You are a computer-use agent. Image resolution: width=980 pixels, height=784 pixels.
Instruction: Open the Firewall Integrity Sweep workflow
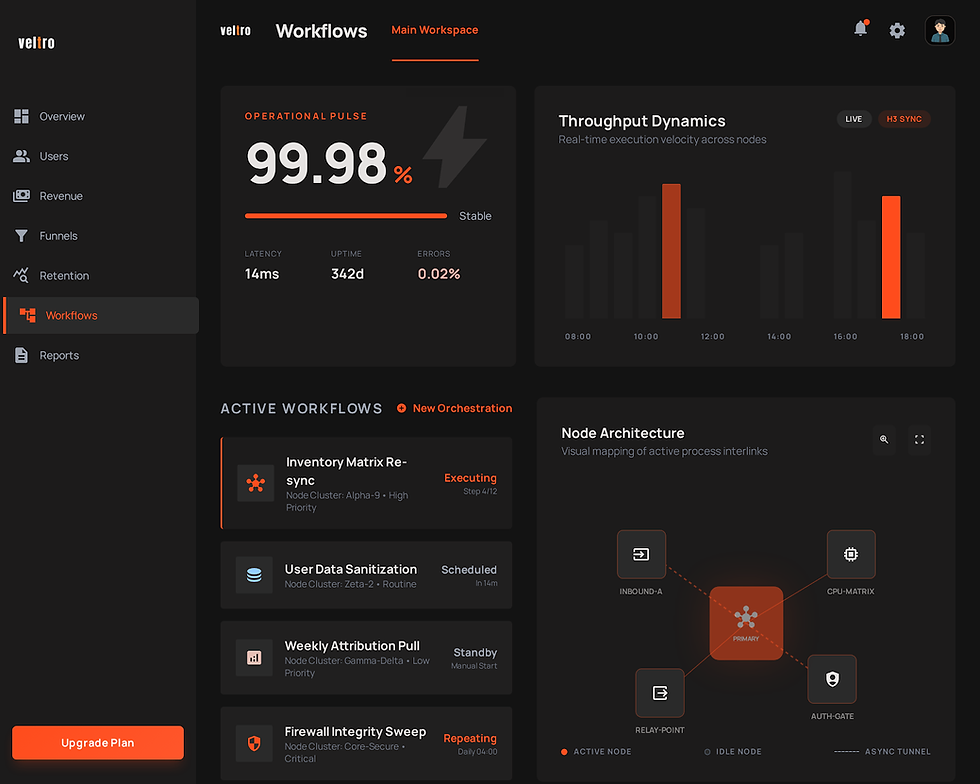[x=366, y=743]
